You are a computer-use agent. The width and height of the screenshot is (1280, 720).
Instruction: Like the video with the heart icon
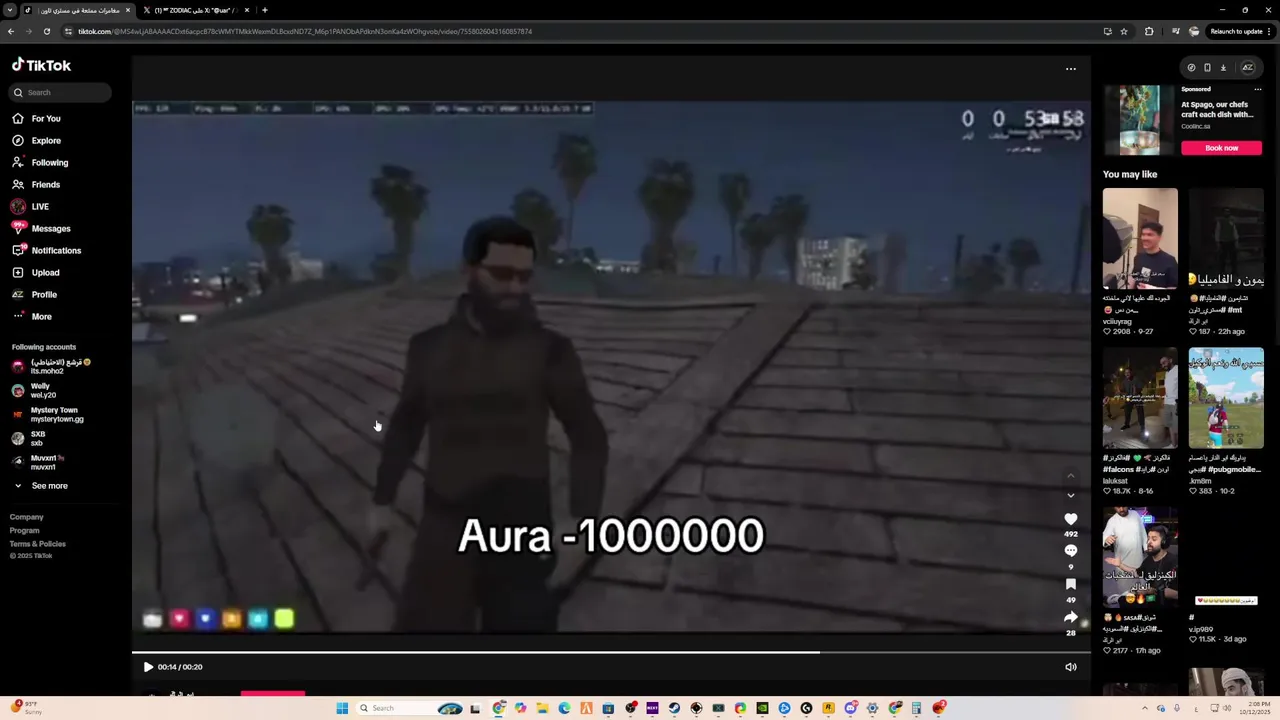tap(1071, 519)
